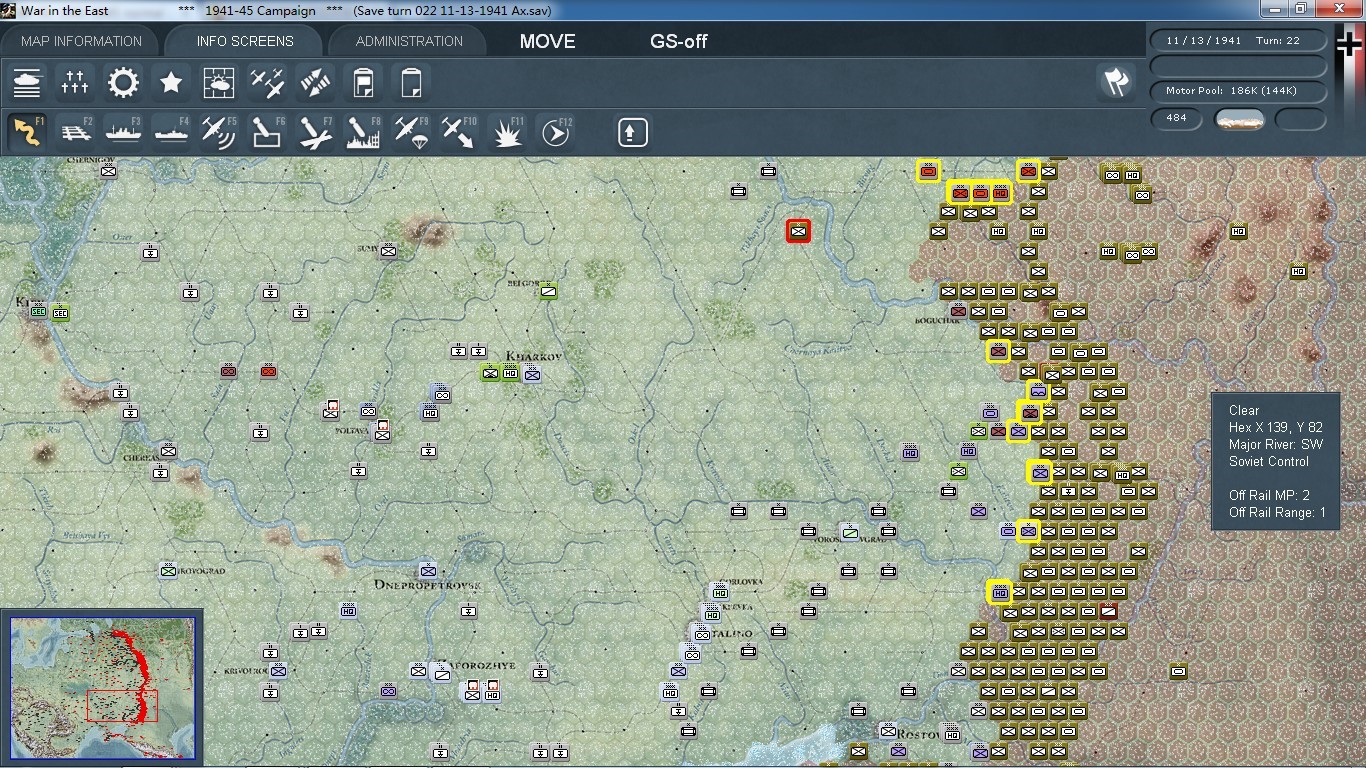
Task: Select the F1 move mode icon
Action: (27, 132)
